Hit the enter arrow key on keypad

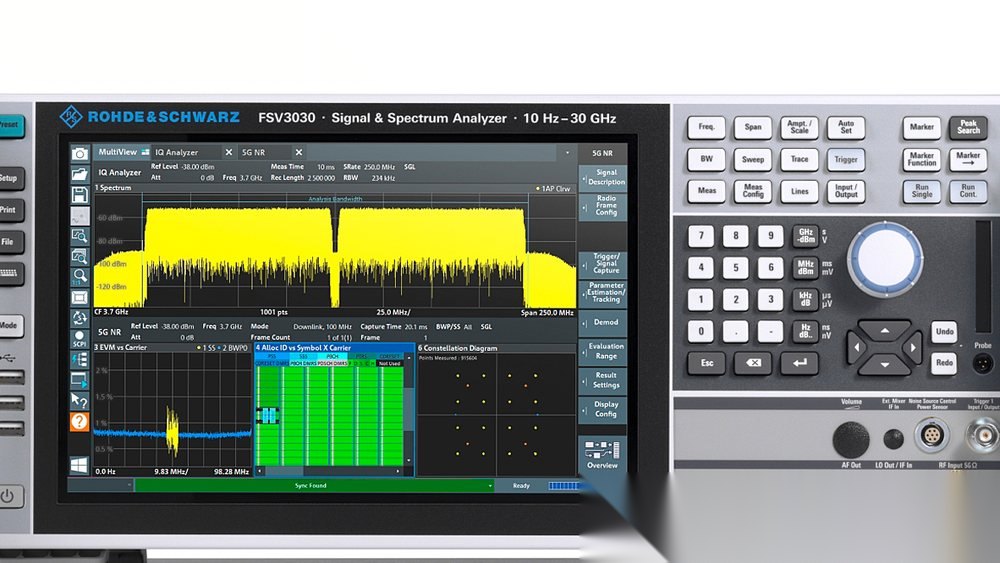tap(799, 363)
